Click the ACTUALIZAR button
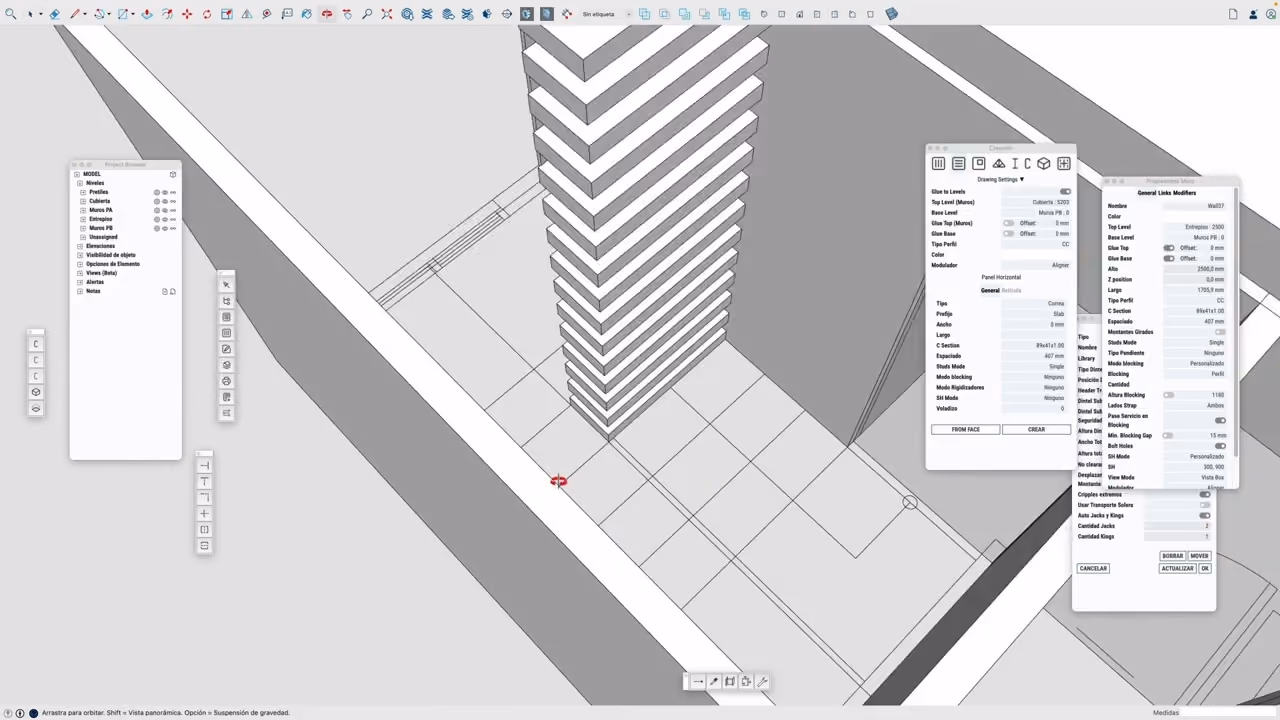 coord(1177,568)
